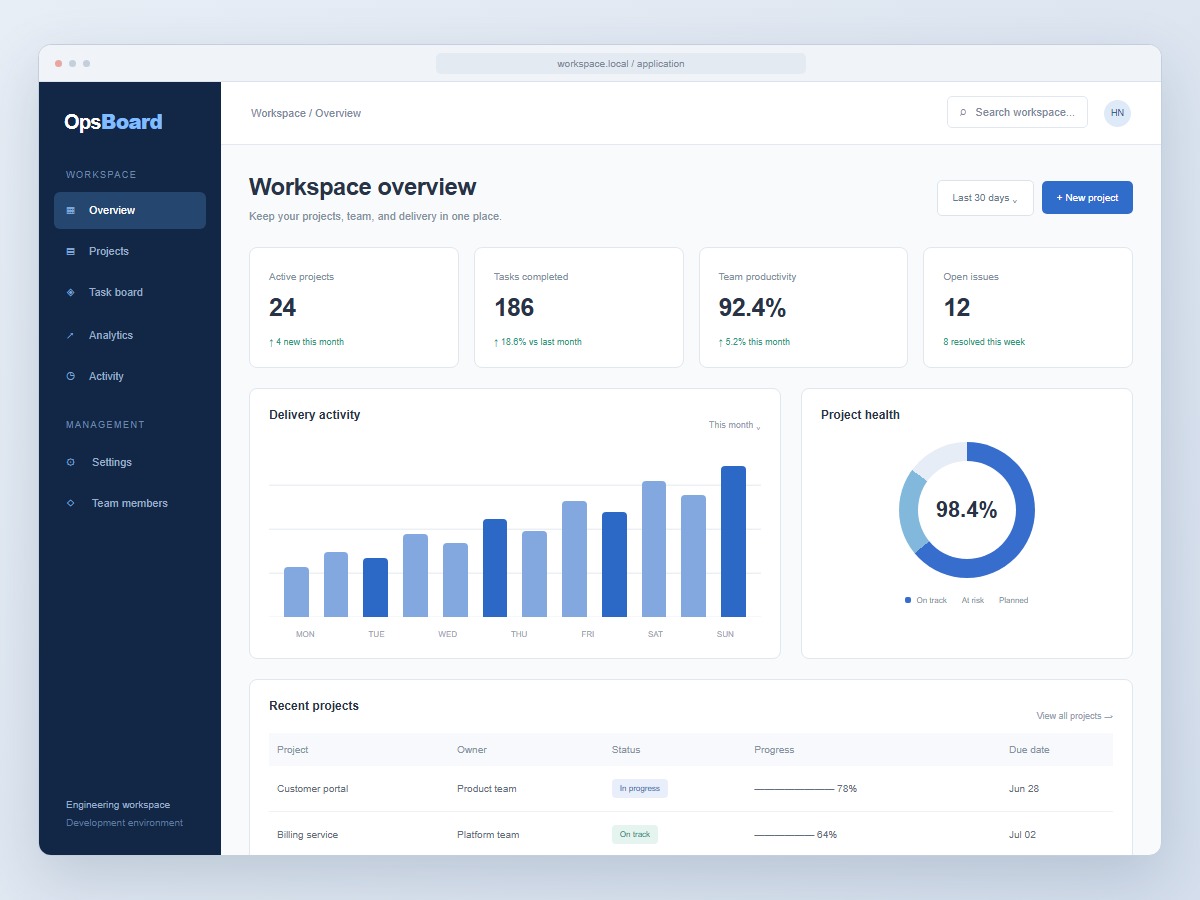Click the Recent projects heading

(314, 706)
